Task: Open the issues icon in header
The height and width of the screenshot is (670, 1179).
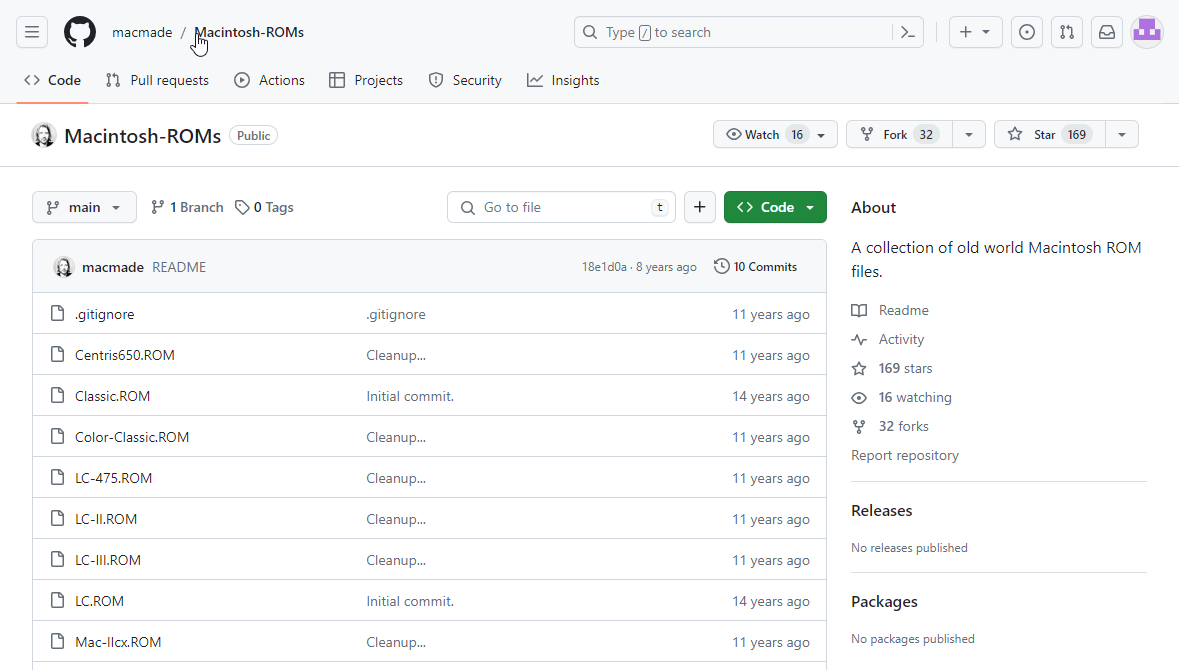Action: 1026,32
